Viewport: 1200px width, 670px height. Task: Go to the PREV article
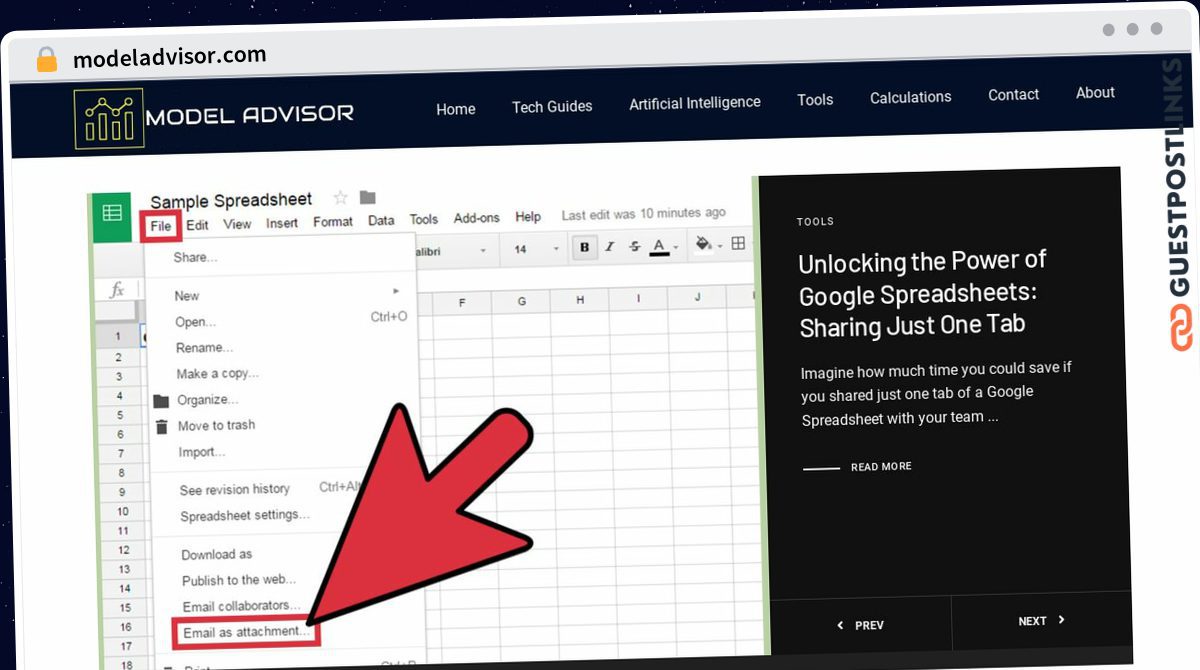click(x=869, y=625)
